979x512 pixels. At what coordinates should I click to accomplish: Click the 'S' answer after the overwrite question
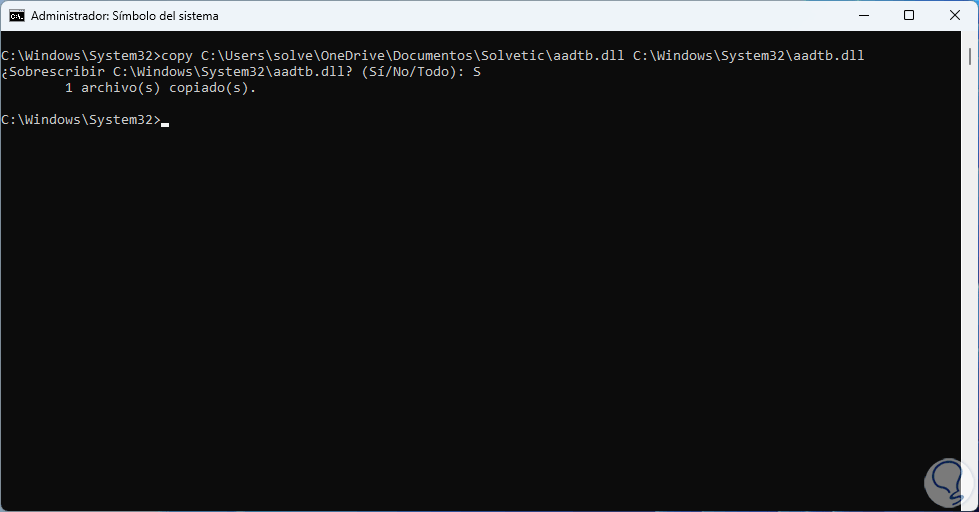click(x=477, y=72)
